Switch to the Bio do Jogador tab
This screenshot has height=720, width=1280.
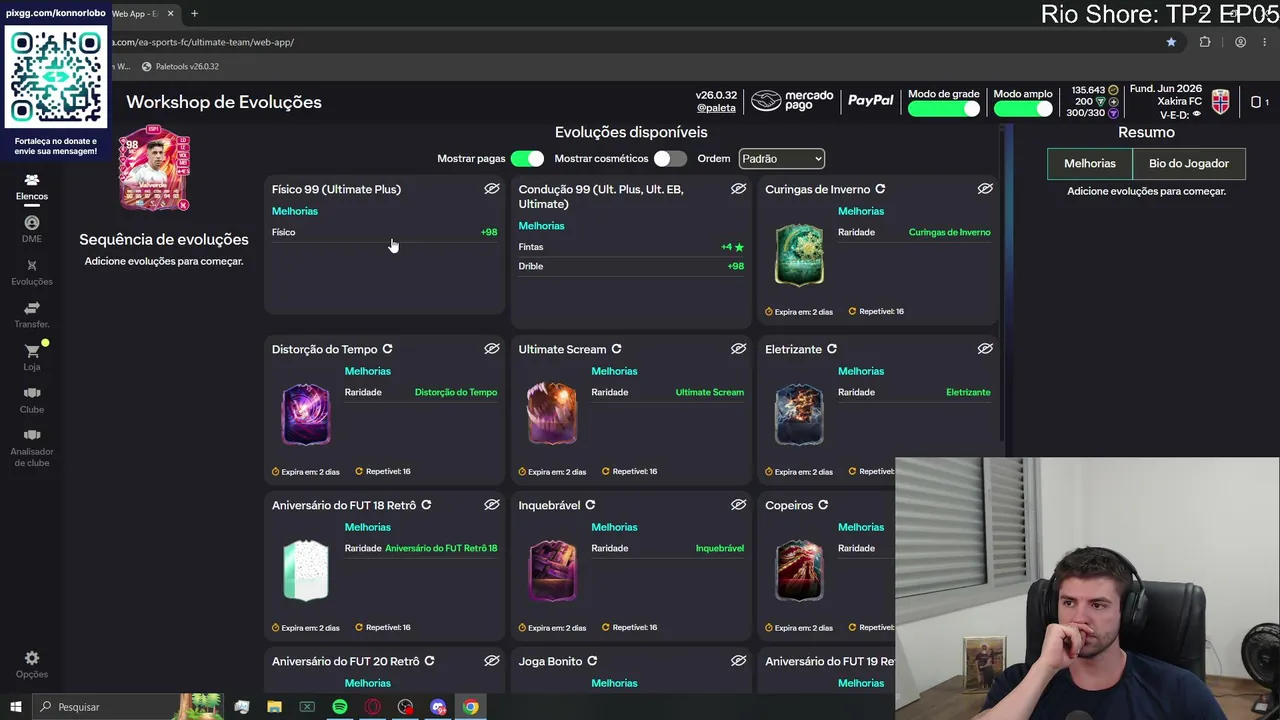[1189, 163]
